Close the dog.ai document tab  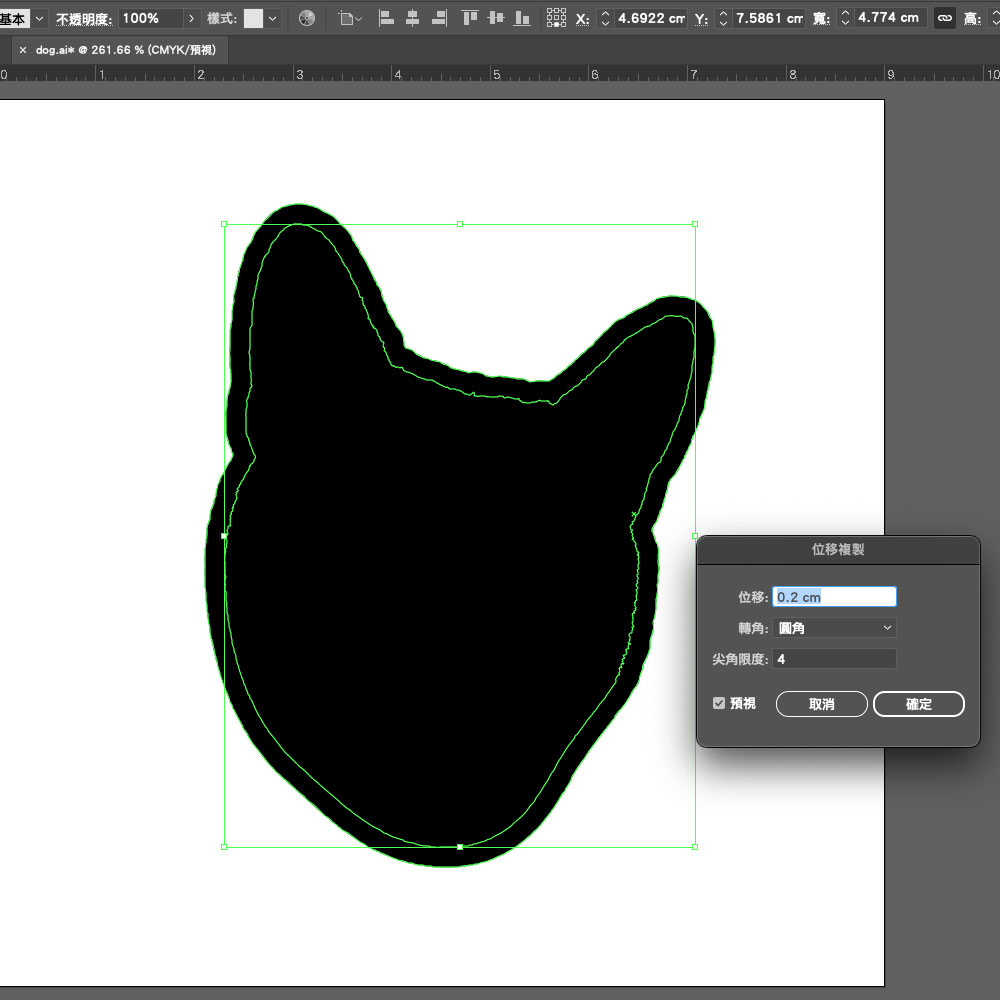coord(23,49)
